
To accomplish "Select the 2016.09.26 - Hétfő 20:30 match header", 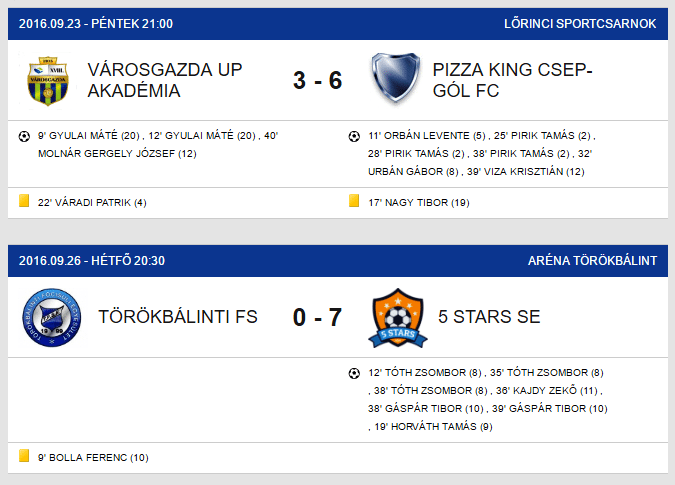I will click(x=92, y=261).
